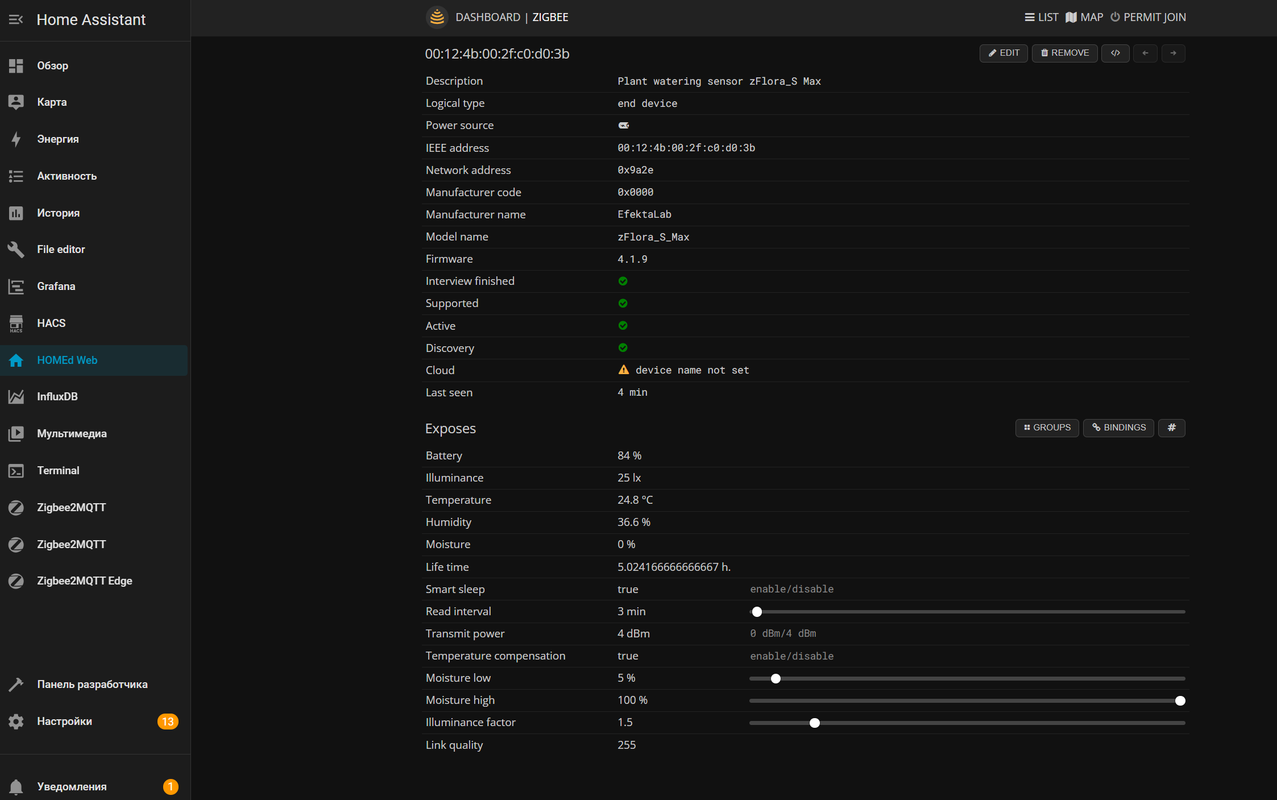1277x800 pixels.
Task: Open HACS in the sidebar
Action: [51, 323]
